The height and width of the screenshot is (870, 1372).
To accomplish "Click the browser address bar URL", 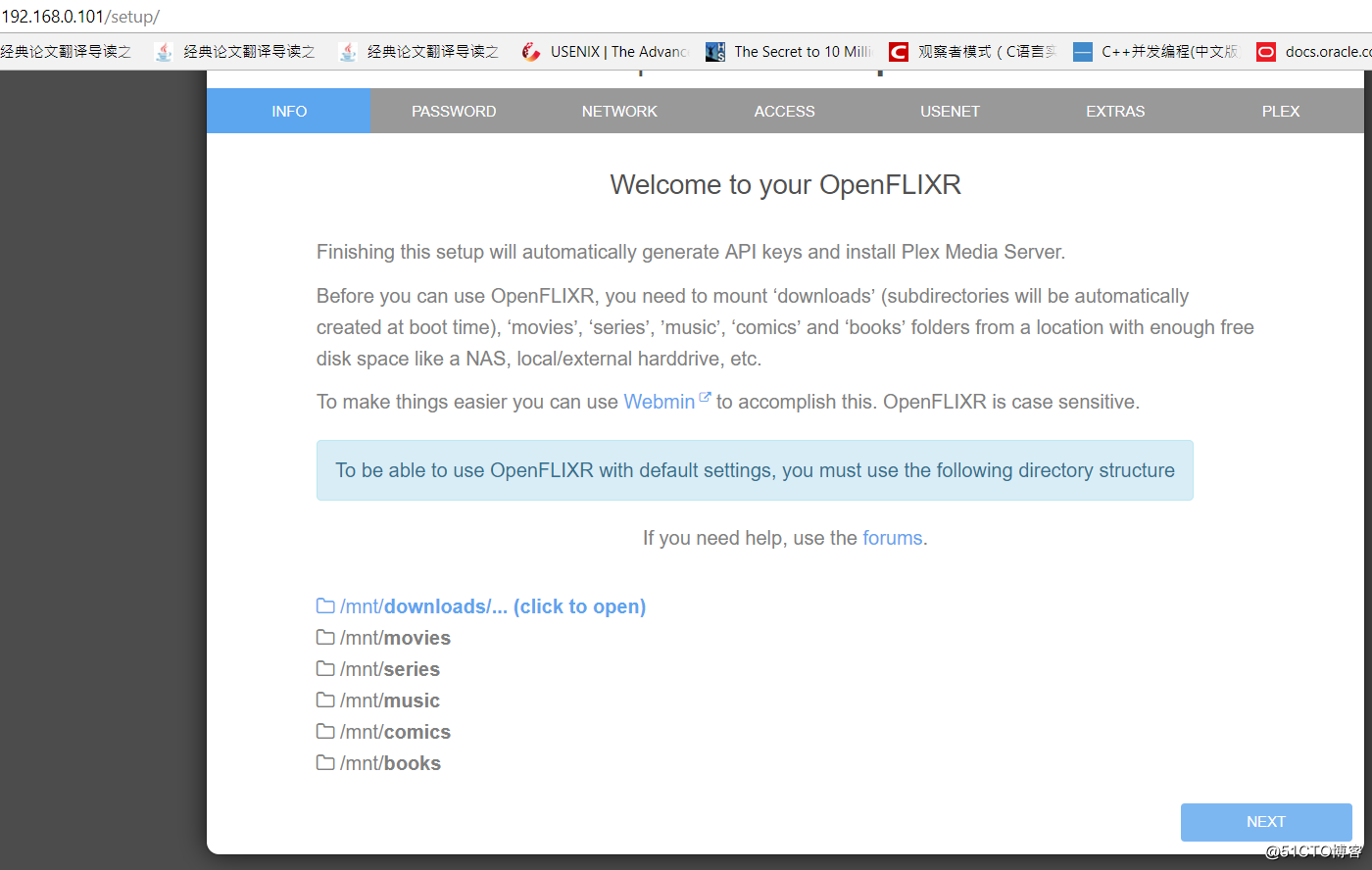I will [x=80, y=17].
